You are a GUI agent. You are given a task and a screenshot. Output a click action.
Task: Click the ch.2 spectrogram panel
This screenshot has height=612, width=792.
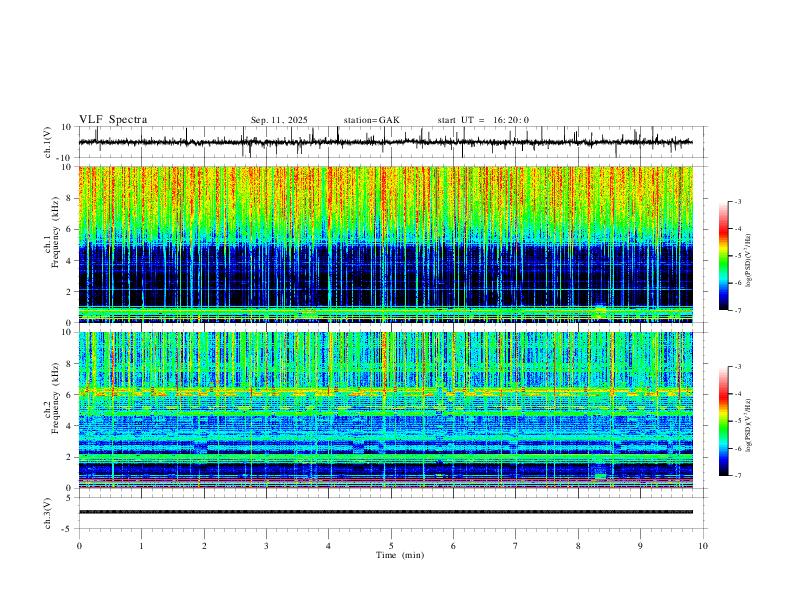(385, 410)
